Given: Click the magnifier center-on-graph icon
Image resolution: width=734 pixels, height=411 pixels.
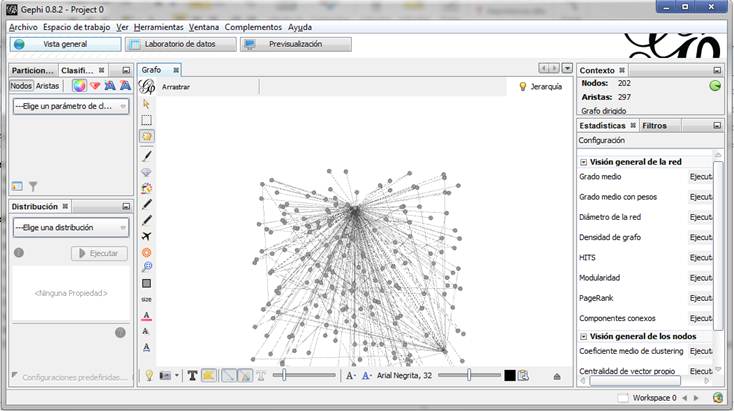Looking at the screenshot, I should pos(146,267).
